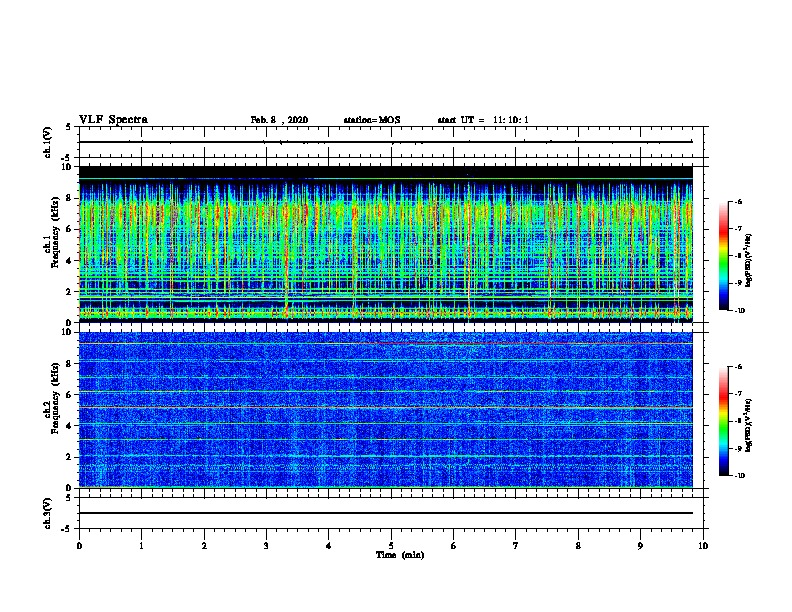Click inside the ch.1 spectrogram panel

coord(386,244)
